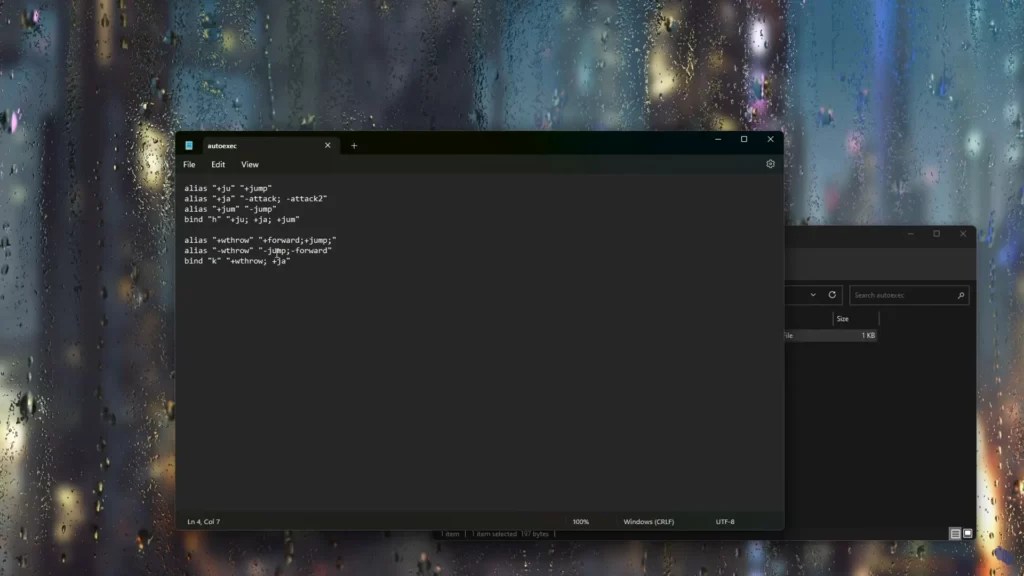
Task: Open Notepad settings via gear icon
Action: 769,164
